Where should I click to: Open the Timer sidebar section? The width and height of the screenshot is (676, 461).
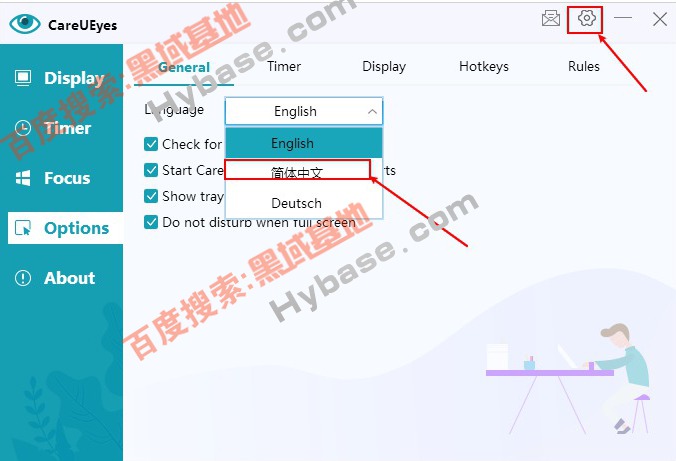pyautogui.click(x=61, y=128)
